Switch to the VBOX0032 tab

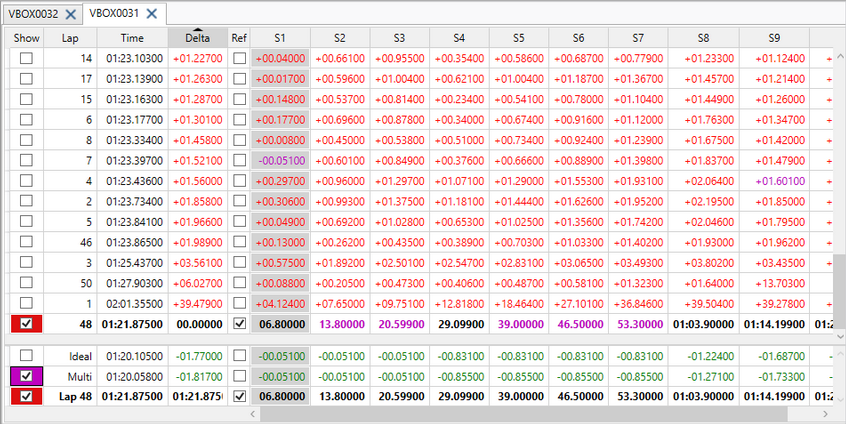(34, 14)
